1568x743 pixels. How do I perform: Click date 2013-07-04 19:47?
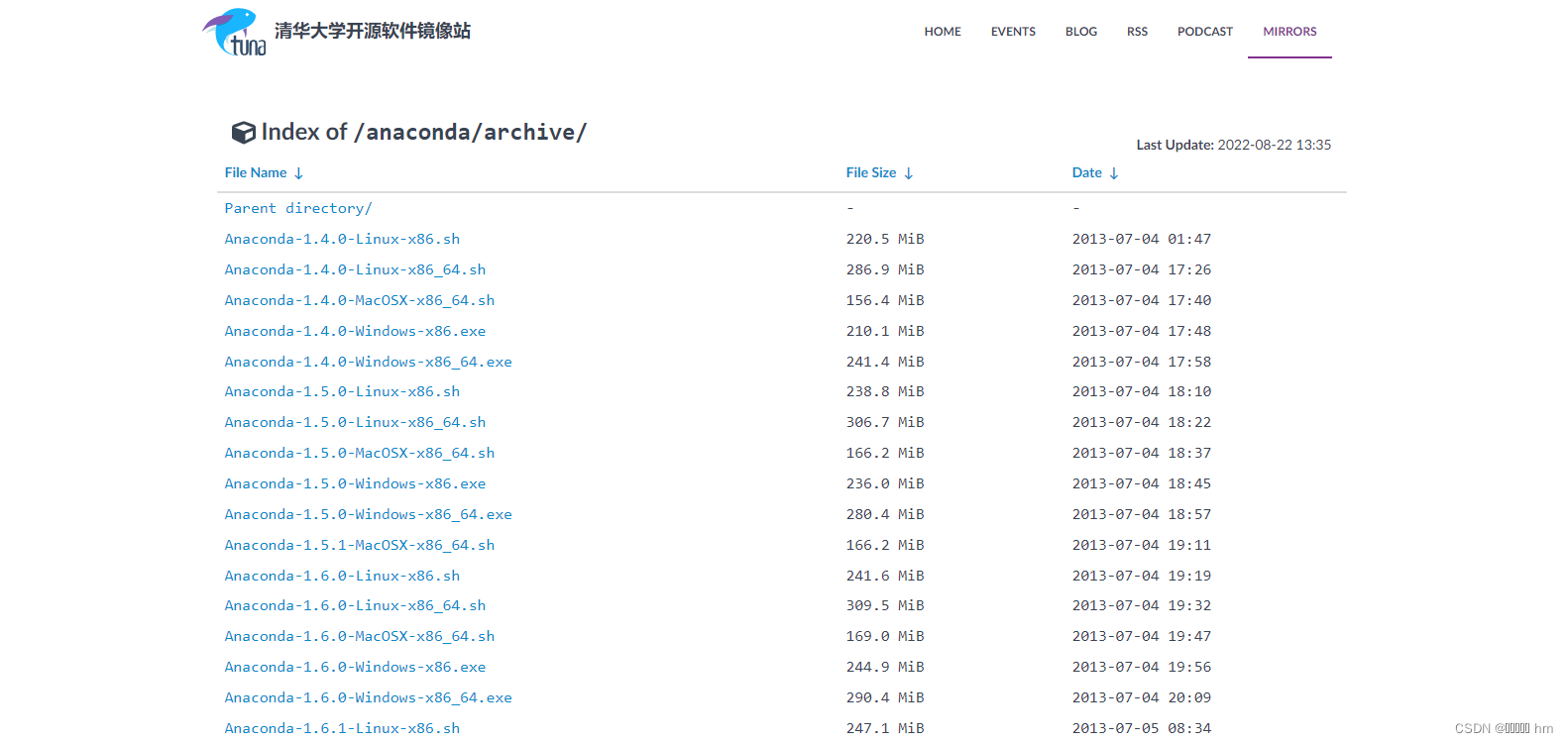coord(1142,636)
